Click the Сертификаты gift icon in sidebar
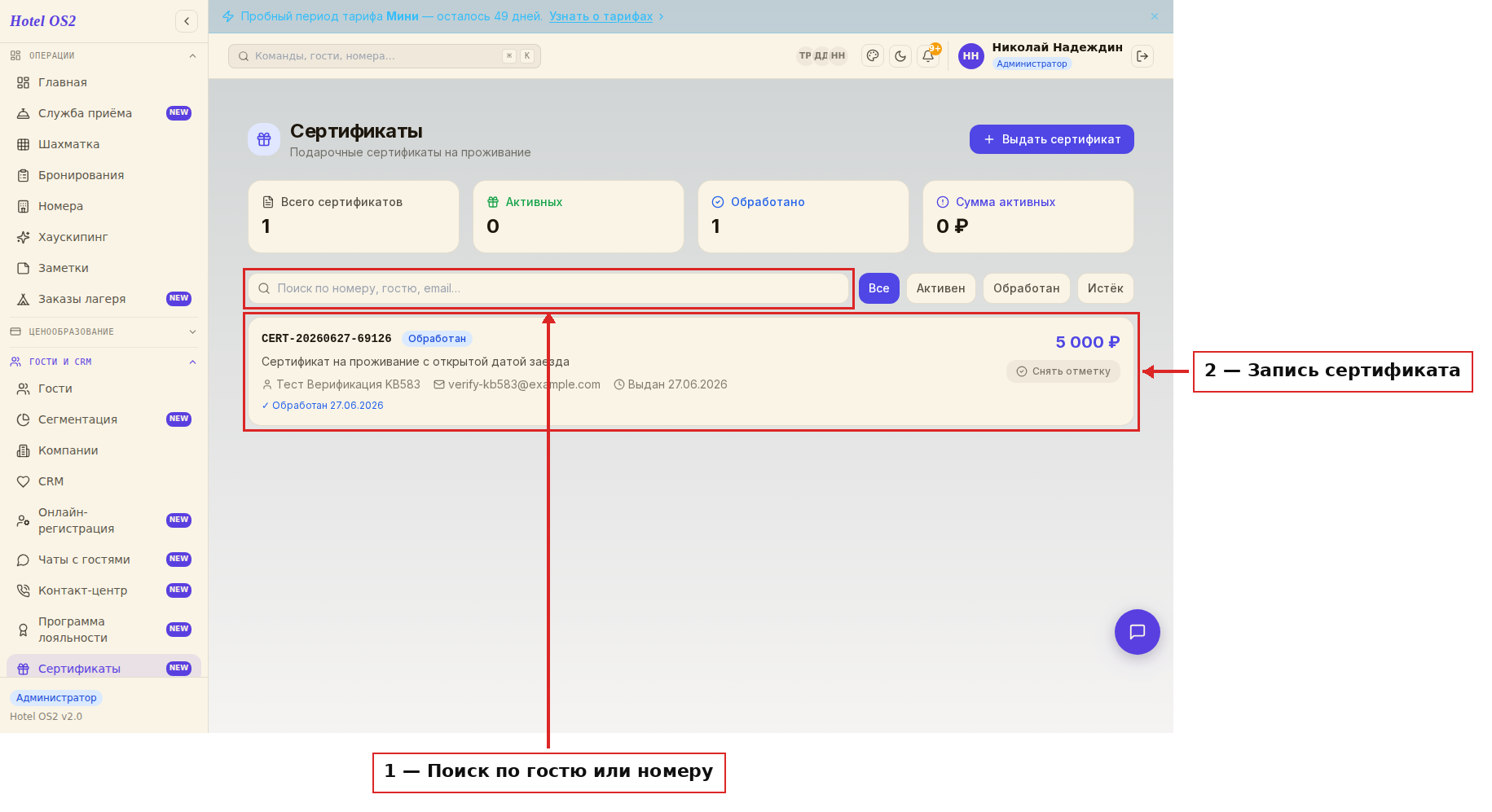This screenshot has width=1492, height=812. tap(24, 669)
